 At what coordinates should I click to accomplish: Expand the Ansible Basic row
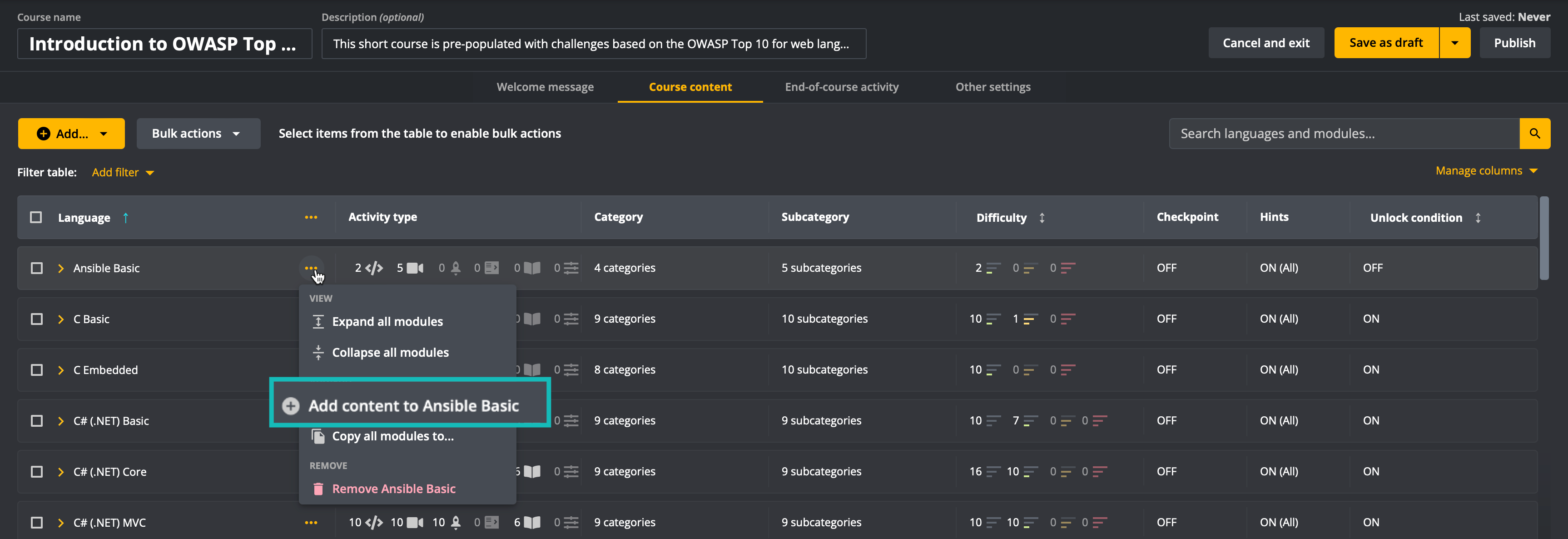click(x=60, y=268)
